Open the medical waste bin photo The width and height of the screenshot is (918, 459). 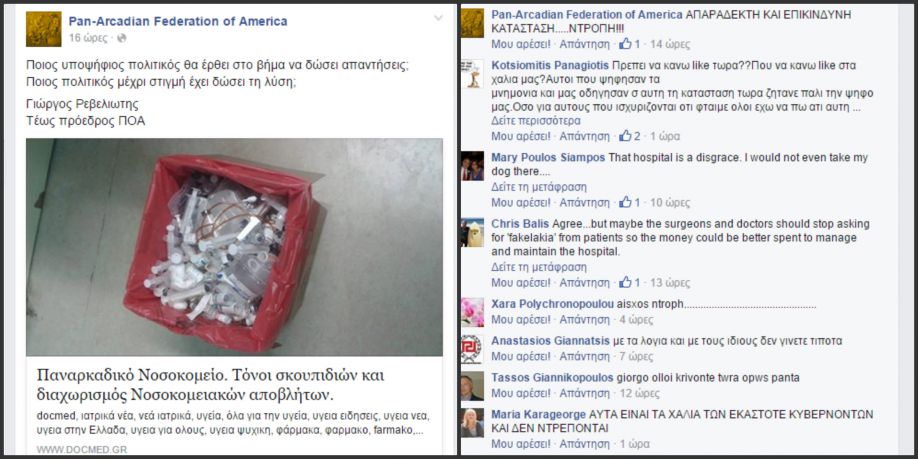pos(234,247)
